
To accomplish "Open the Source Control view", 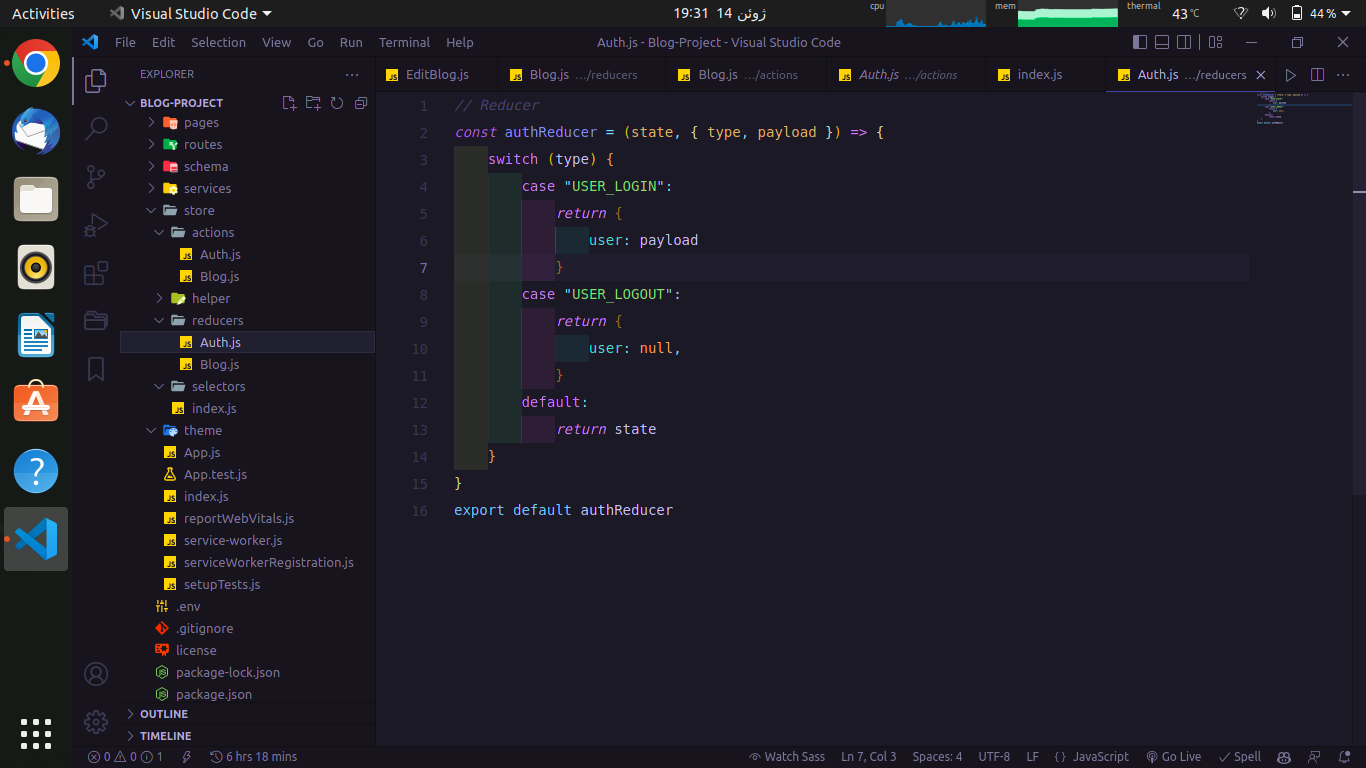I will point(96,176).
